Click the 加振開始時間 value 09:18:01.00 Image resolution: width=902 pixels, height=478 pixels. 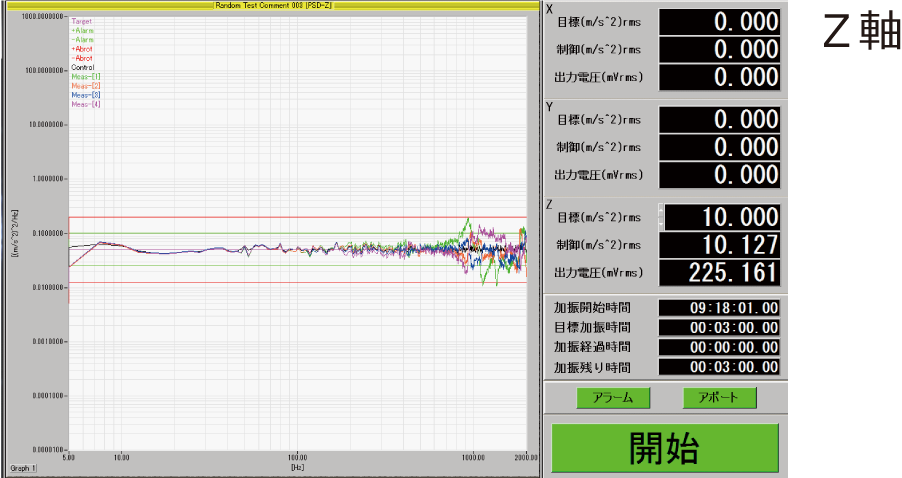(x=720, y=308)
